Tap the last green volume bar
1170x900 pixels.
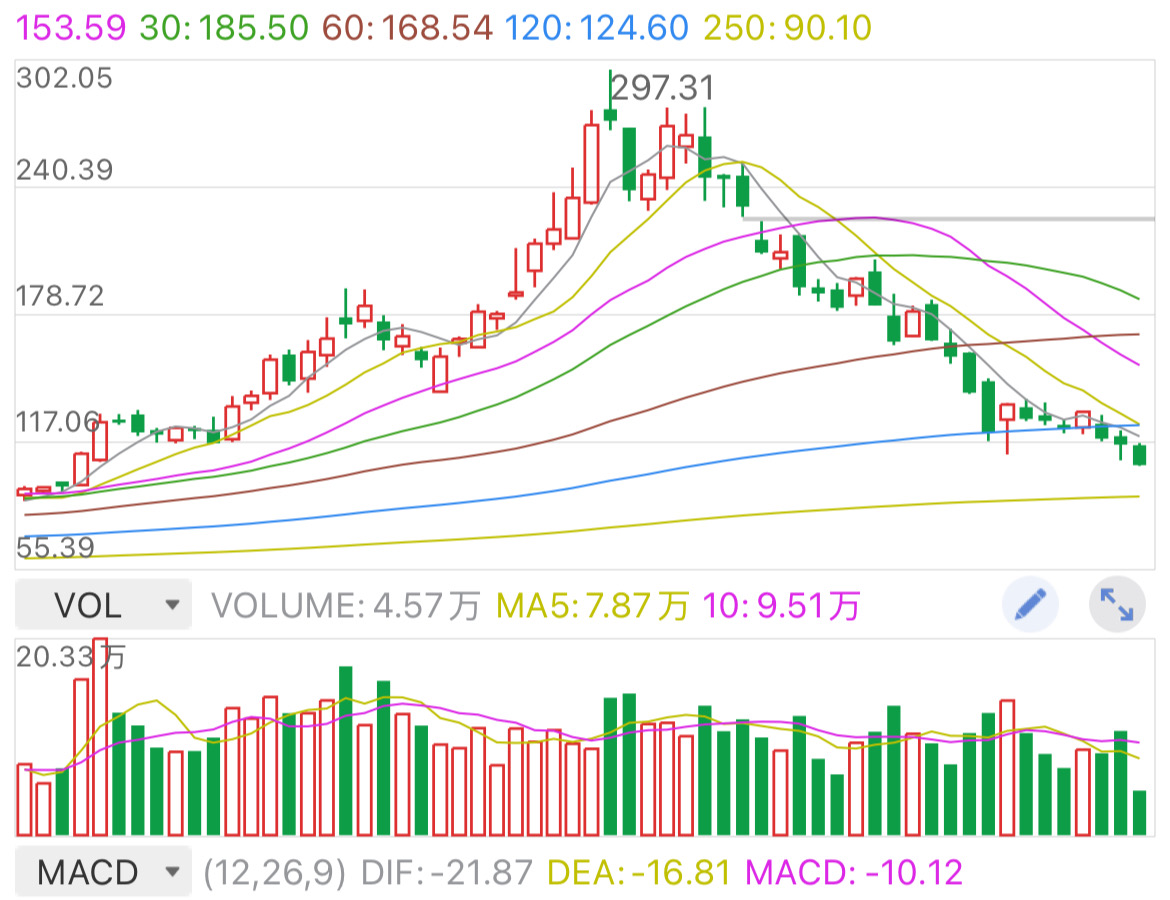pos(1139,813)
